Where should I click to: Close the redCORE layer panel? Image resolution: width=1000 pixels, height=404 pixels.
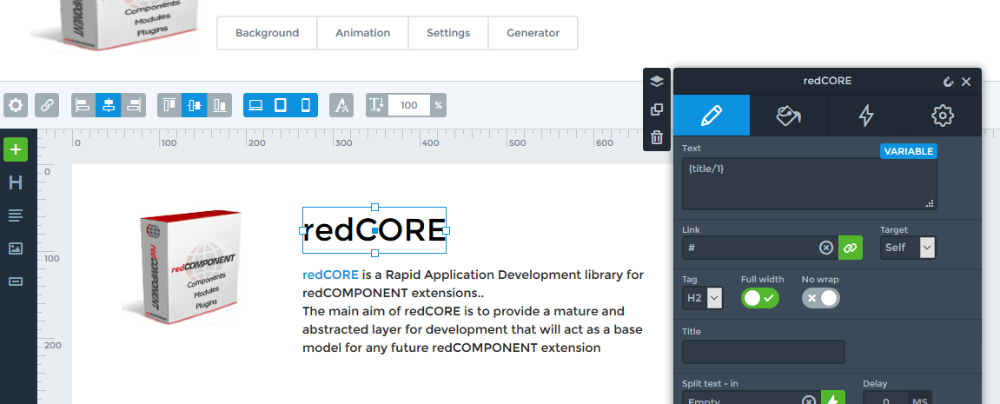coord(966,82)
